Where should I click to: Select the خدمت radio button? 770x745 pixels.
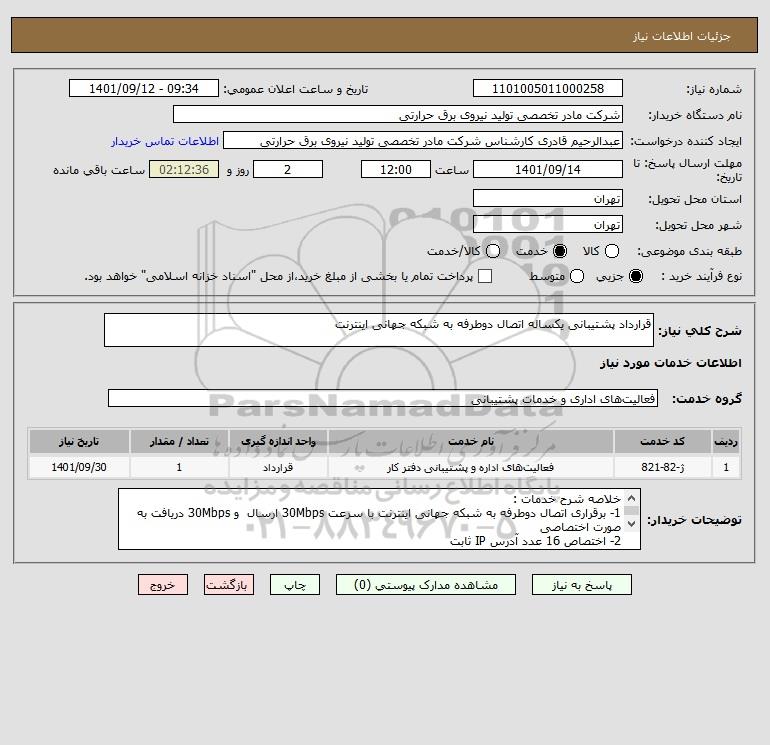pyautogui.click(x=559, y=251)
